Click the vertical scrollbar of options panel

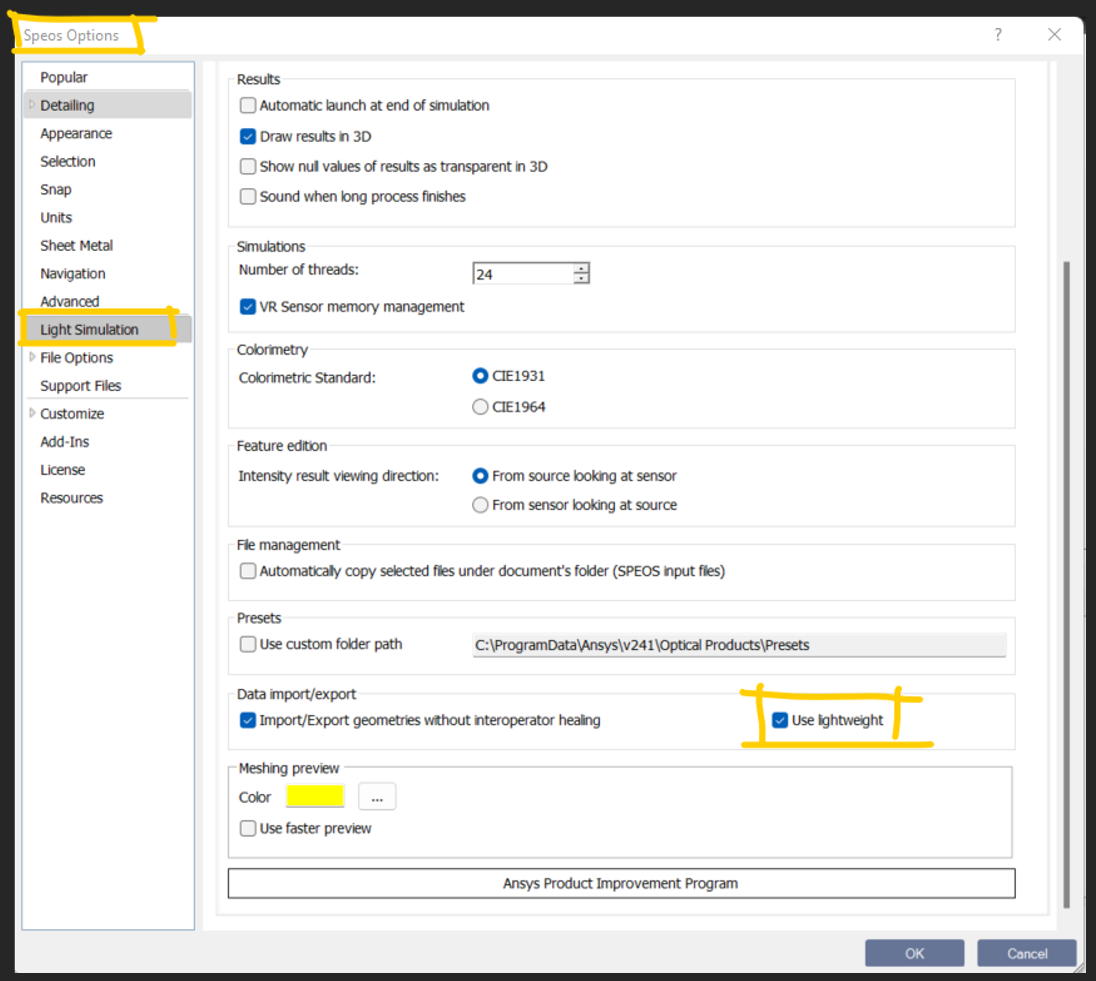[1066, 585]
